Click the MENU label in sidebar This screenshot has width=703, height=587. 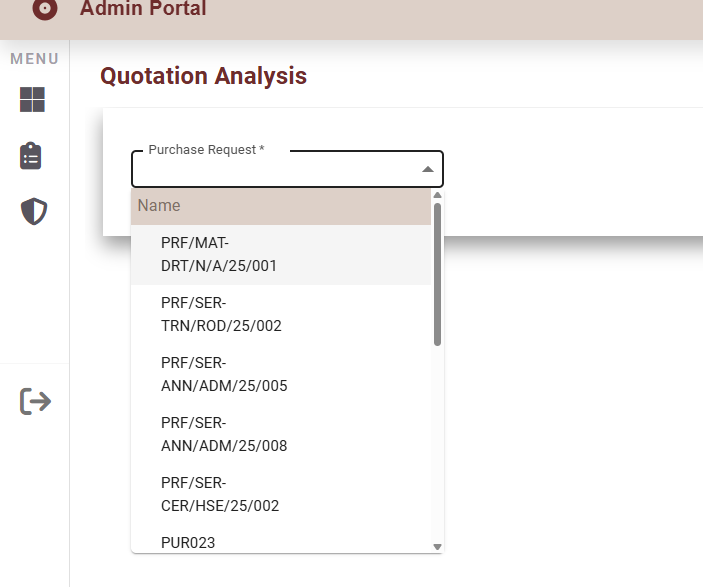tap(34, 59)
